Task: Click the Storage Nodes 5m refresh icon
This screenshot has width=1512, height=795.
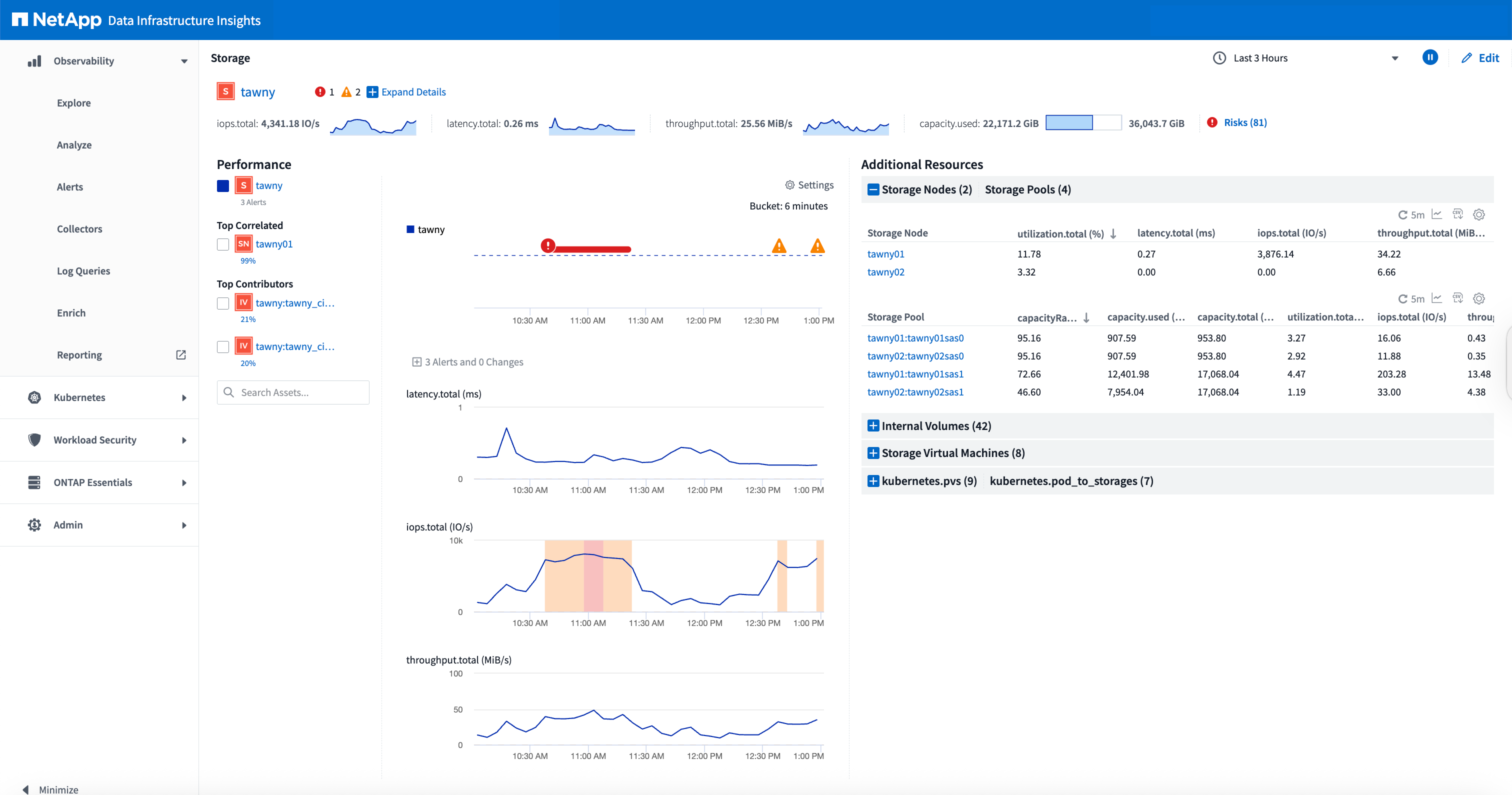Action: (1403, 215)
